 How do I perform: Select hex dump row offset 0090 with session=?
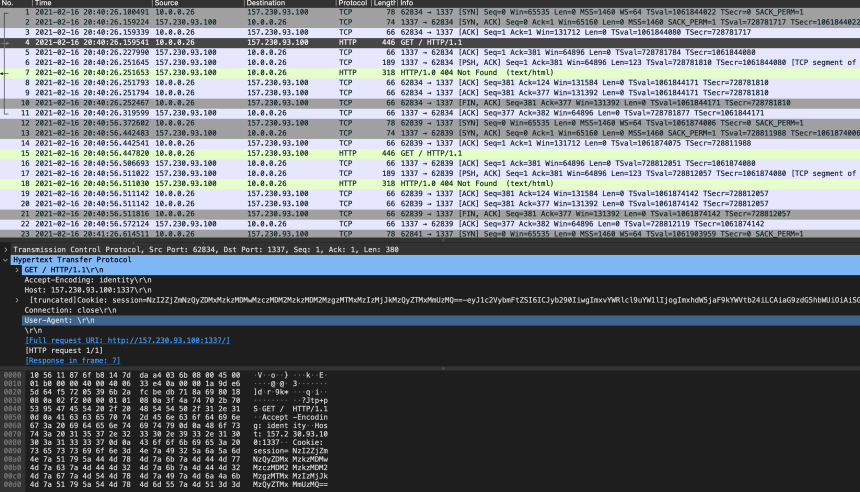165,451
